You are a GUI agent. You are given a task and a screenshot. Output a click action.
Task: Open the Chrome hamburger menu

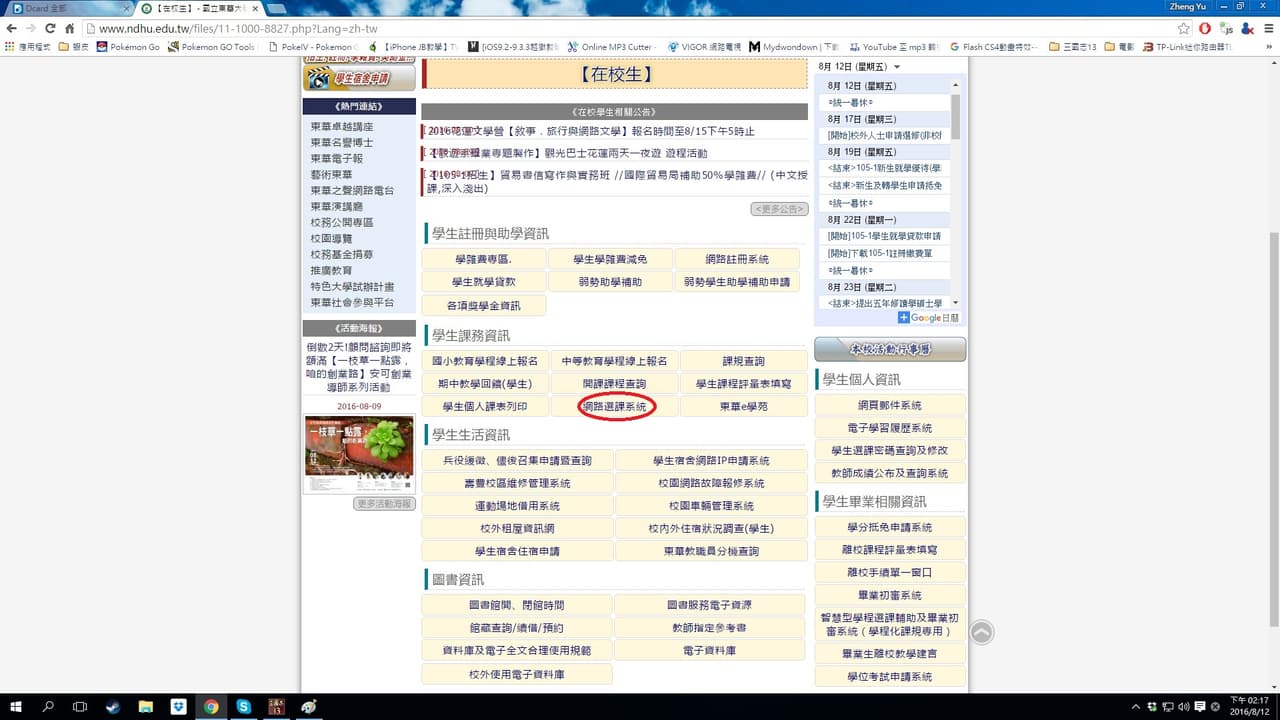pyautogui.click(x=1267, y=28)
